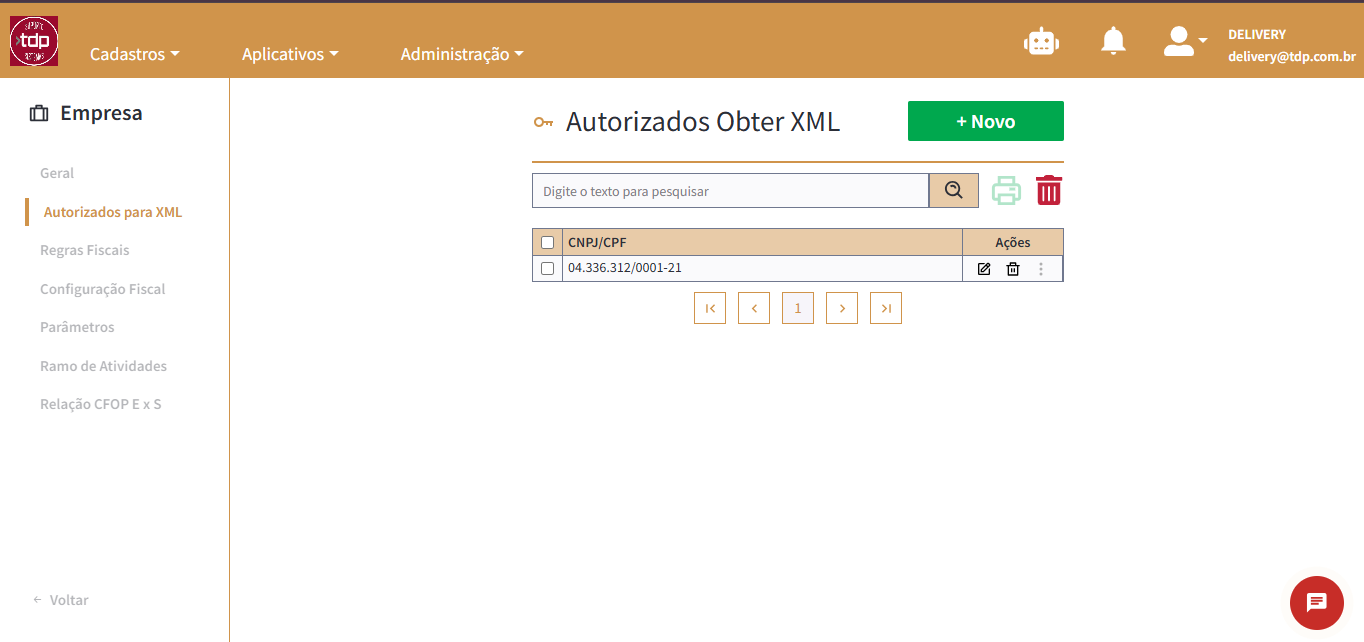1364x642 pixels.
Task: Open Relação CFOP E x S
Action: pyautogui.click(x=101, y=404)
